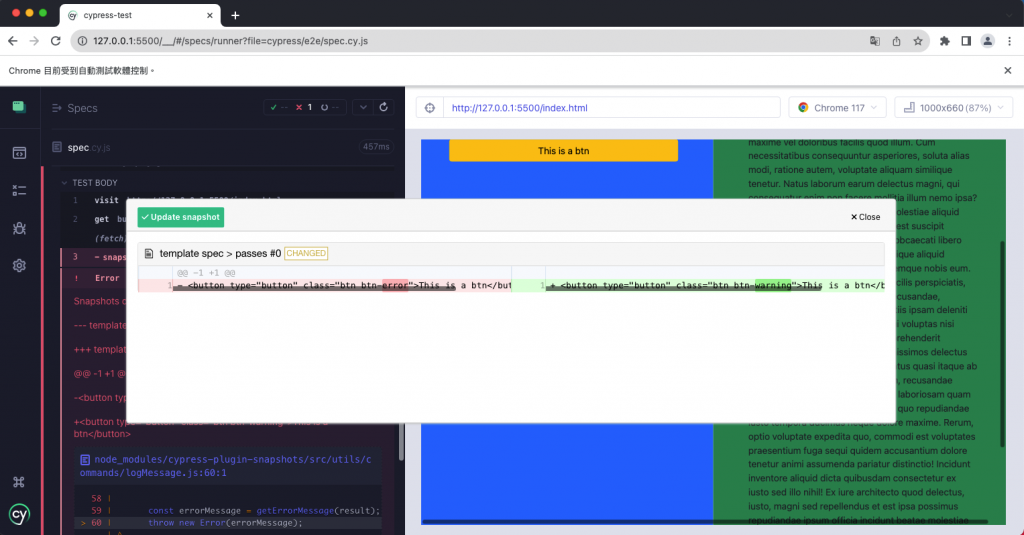
Task: Click the browser back arrow
Action: tap(12, 41)
